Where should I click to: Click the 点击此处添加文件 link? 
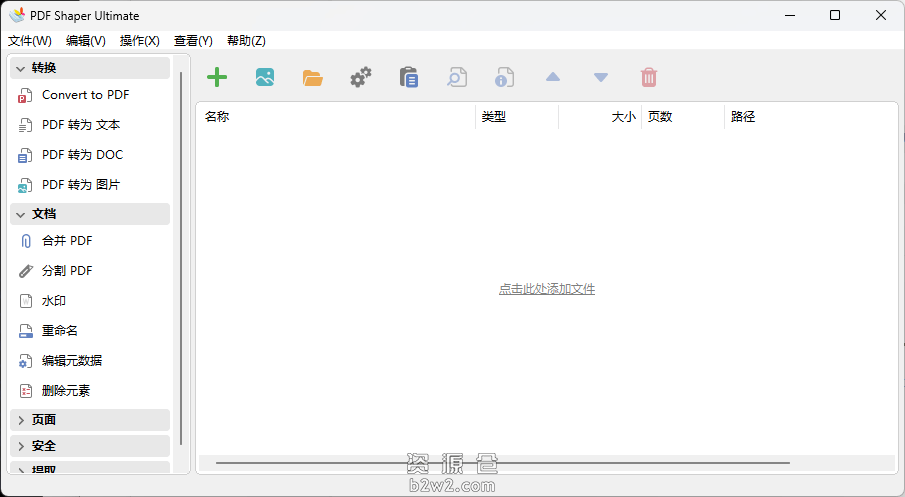coord(547,289)
